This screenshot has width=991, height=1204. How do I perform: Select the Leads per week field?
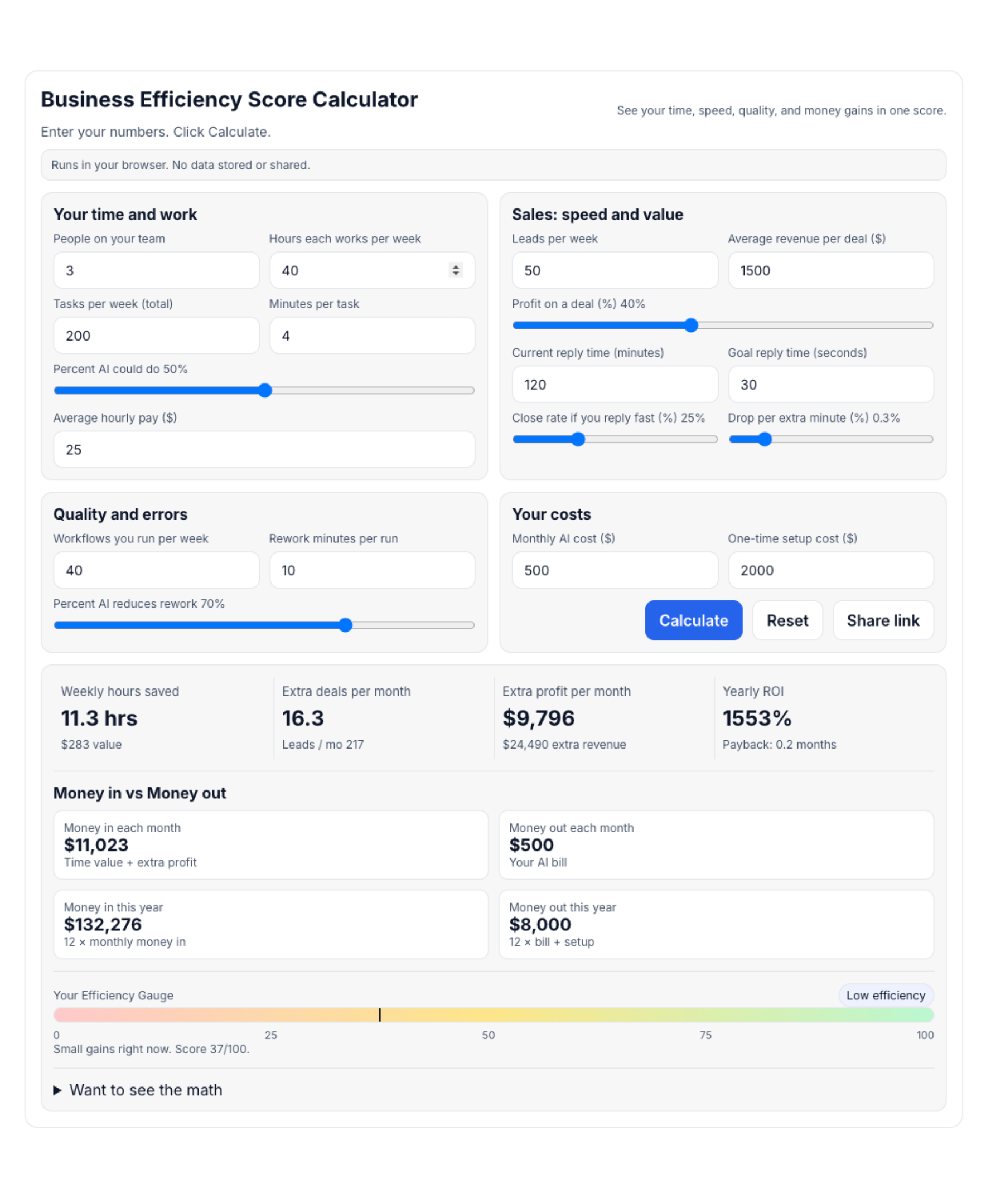(x=615, y=270)
